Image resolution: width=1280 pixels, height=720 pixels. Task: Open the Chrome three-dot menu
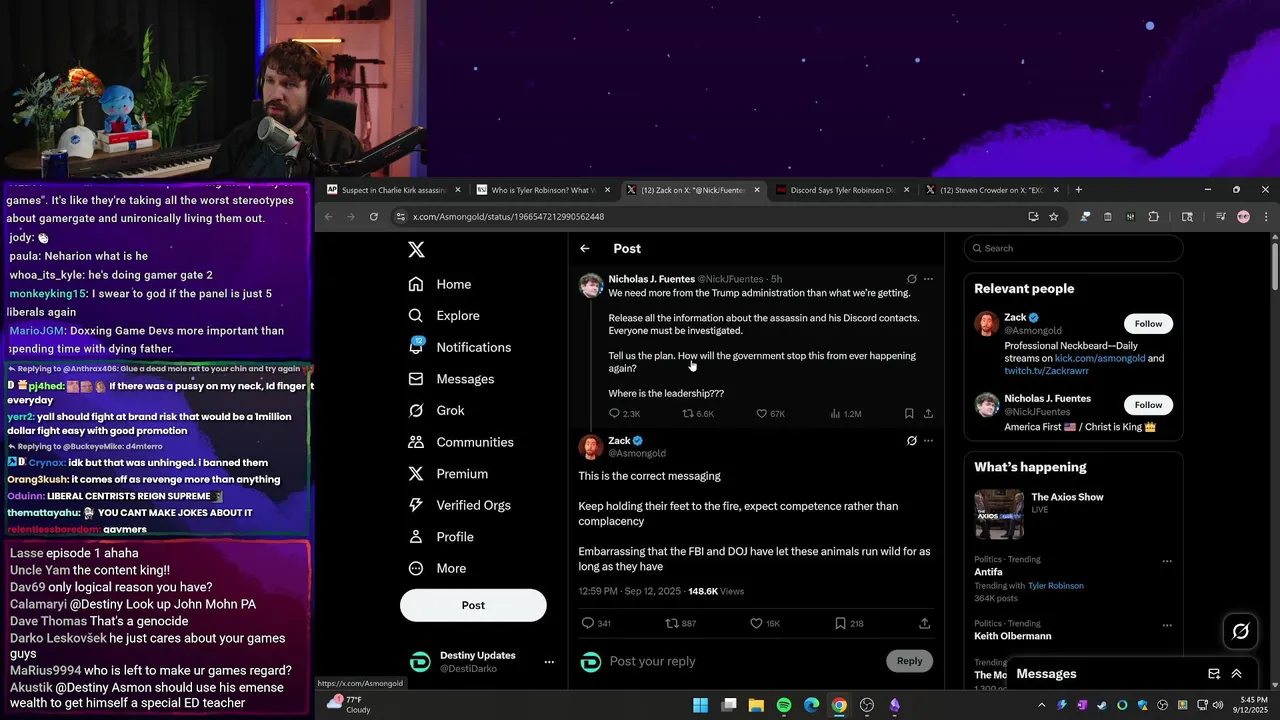tap(1266, 217)
